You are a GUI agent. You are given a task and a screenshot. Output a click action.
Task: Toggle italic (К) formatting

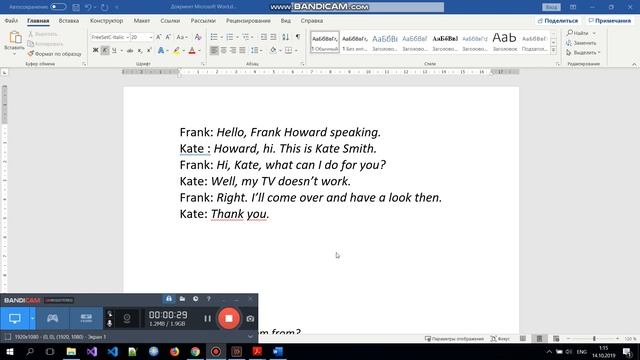(105, 50)
